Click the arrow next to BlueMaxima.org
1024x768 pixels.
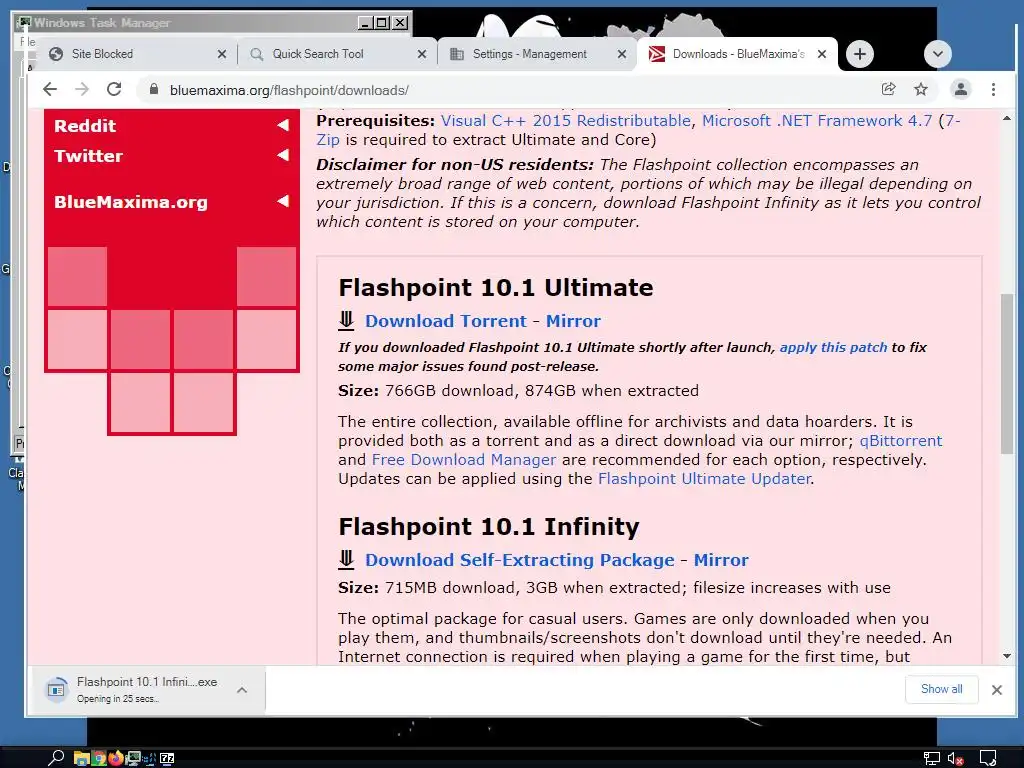pos(283,200)
